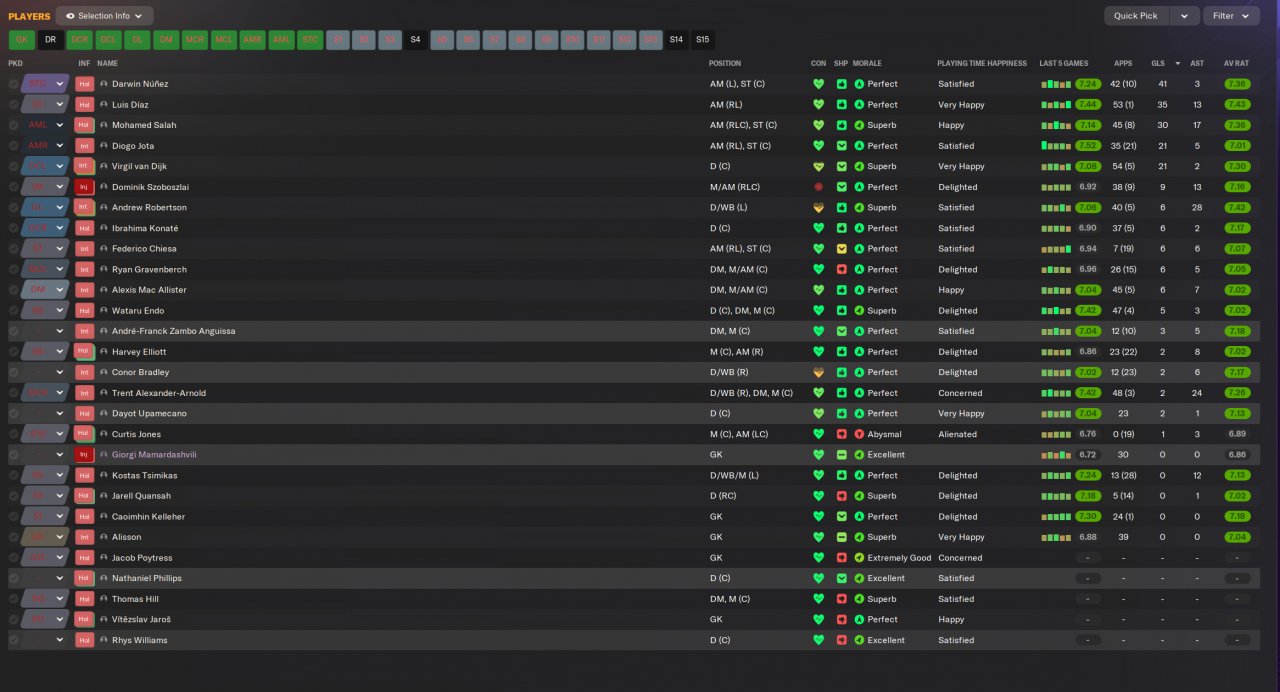Select the DM position slot
The height and width of the screenshot is (692, 1280).
click(166, 40)
